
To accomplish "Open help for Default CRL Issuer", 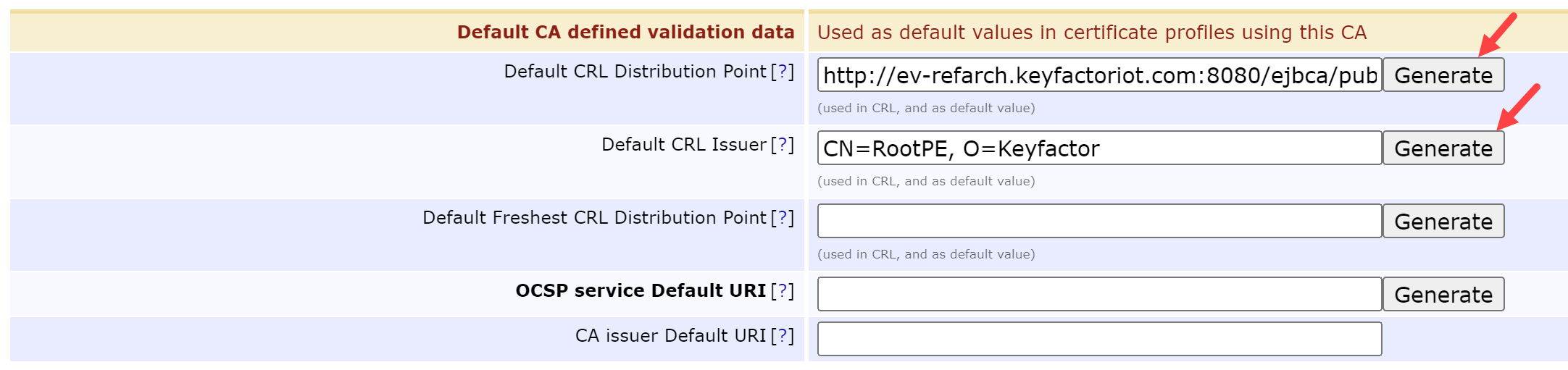I will pos(782,145).
